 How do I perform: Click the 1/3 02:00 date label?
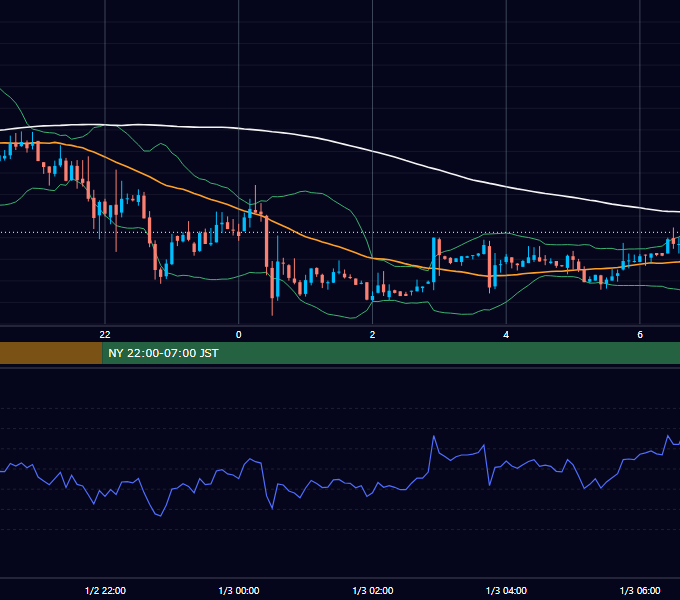coord(373,590)
